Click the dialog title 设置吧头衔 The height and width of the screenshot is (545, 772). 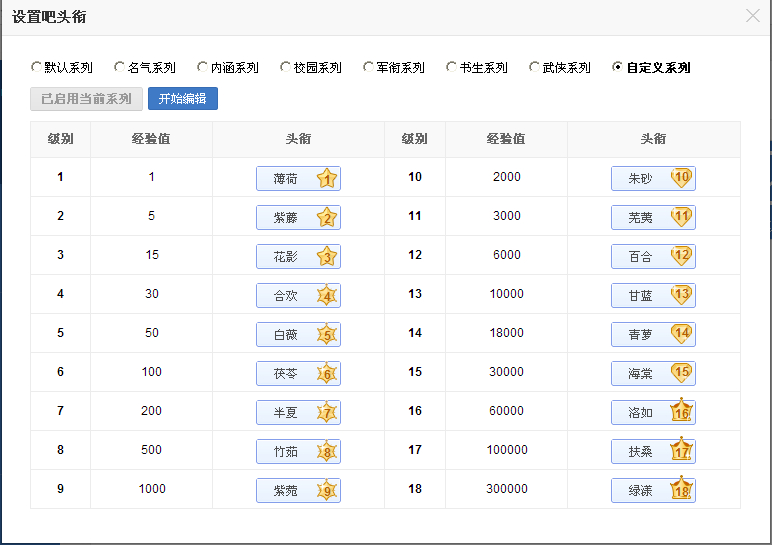tap(49, 17)
